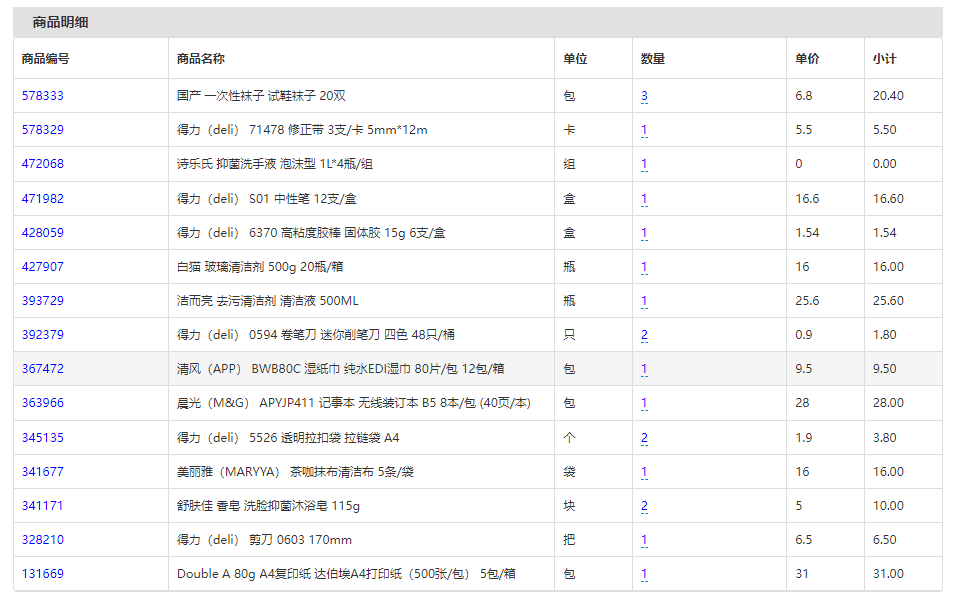
Task: Click unit 把 in scissors row
Action: [569, 539]
